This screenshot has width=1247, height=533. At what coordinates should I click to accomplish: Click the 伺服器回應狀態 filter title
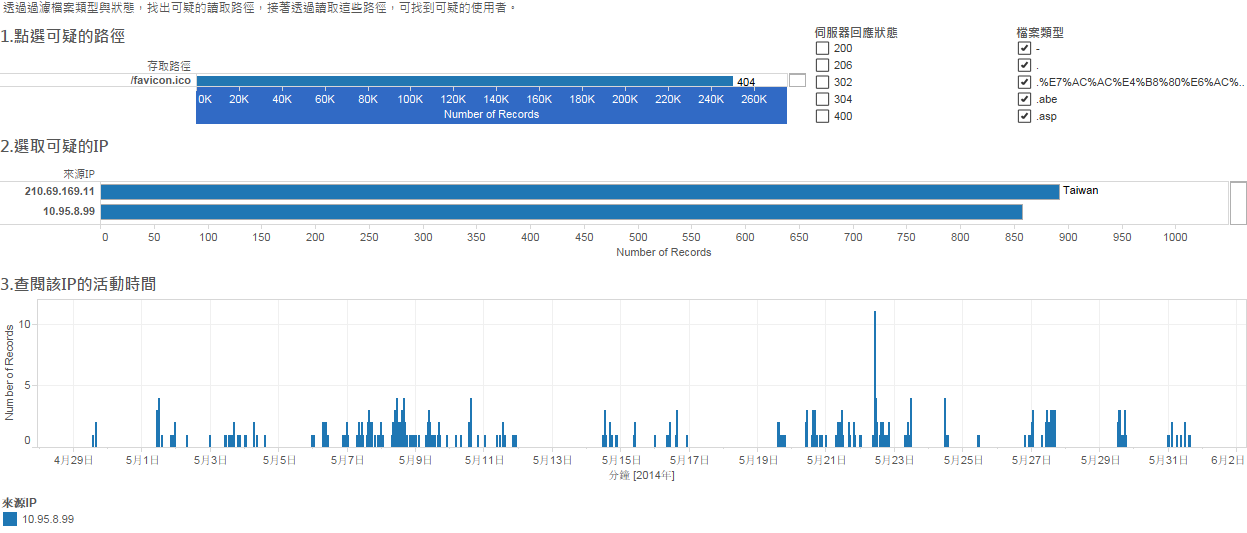click(856, 32)
